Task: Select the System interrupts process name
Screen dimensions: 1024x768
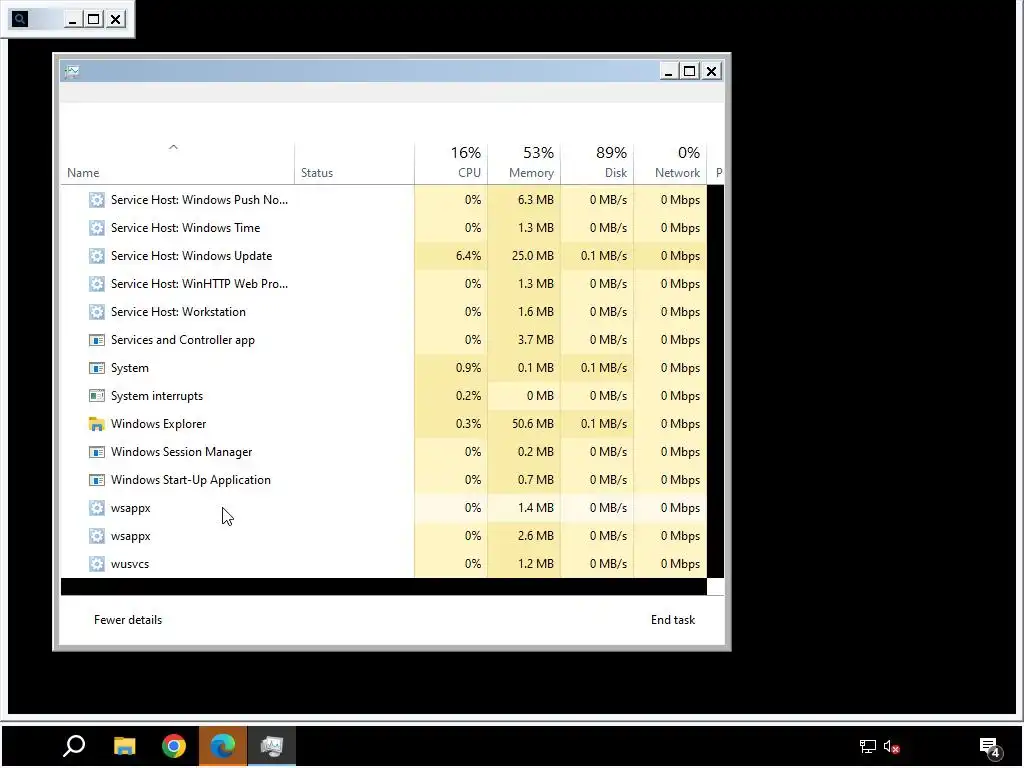Action: pos(157,396)
